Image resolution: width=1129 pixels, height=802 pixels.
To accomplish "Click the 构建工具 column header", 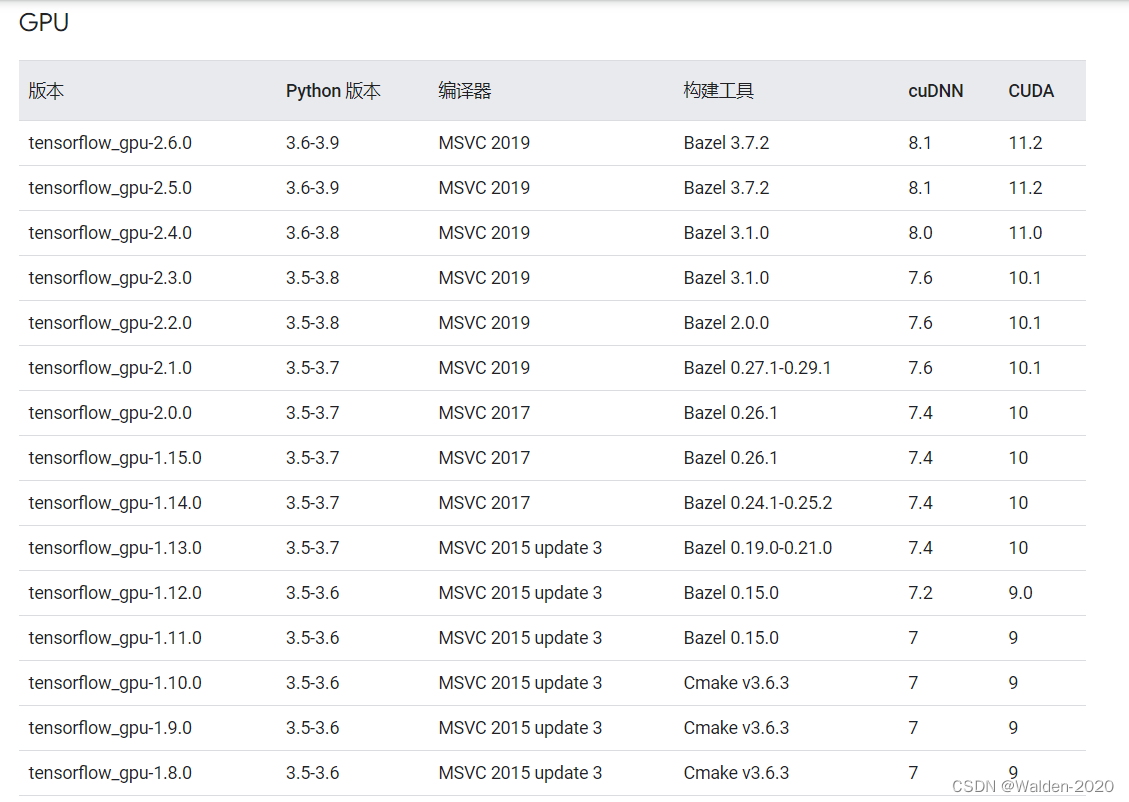I will (x=718, y=91).
